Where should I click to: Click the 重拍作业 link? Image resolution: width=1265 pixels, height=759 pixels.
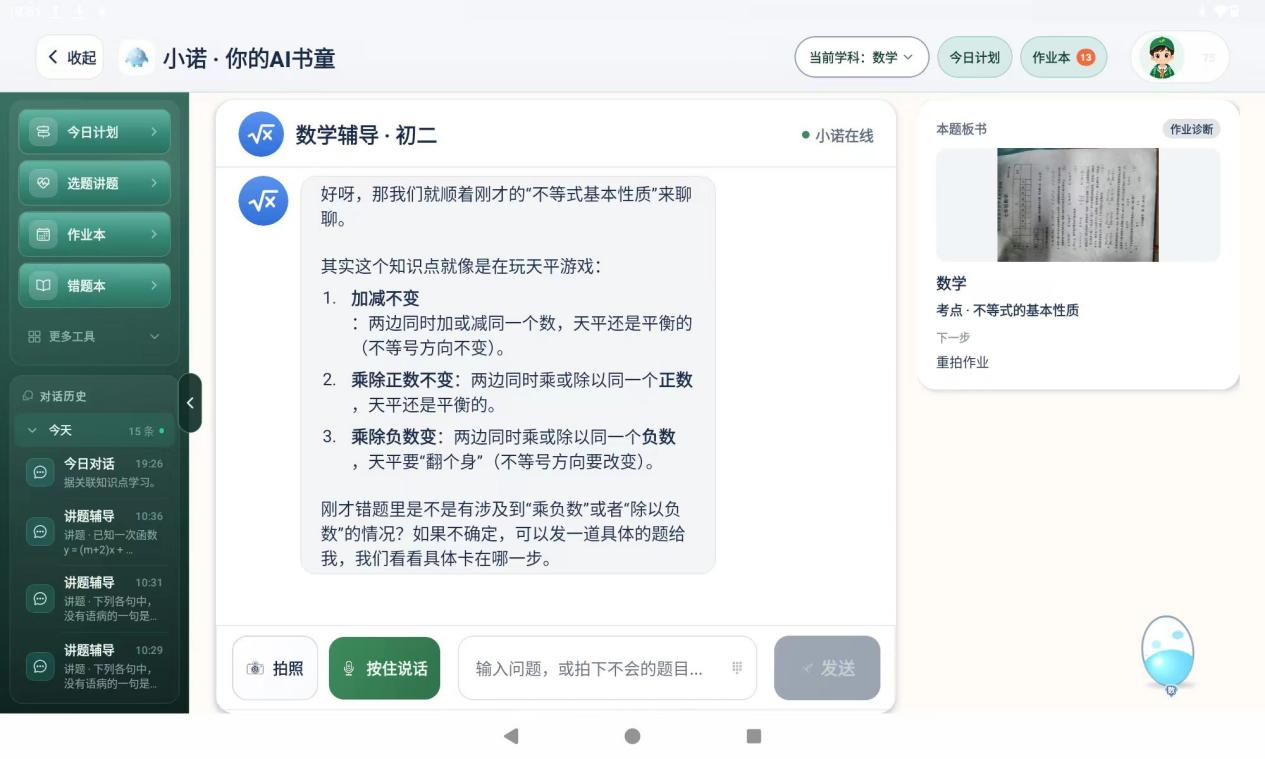pyautogui.click(x=962, y=362)
